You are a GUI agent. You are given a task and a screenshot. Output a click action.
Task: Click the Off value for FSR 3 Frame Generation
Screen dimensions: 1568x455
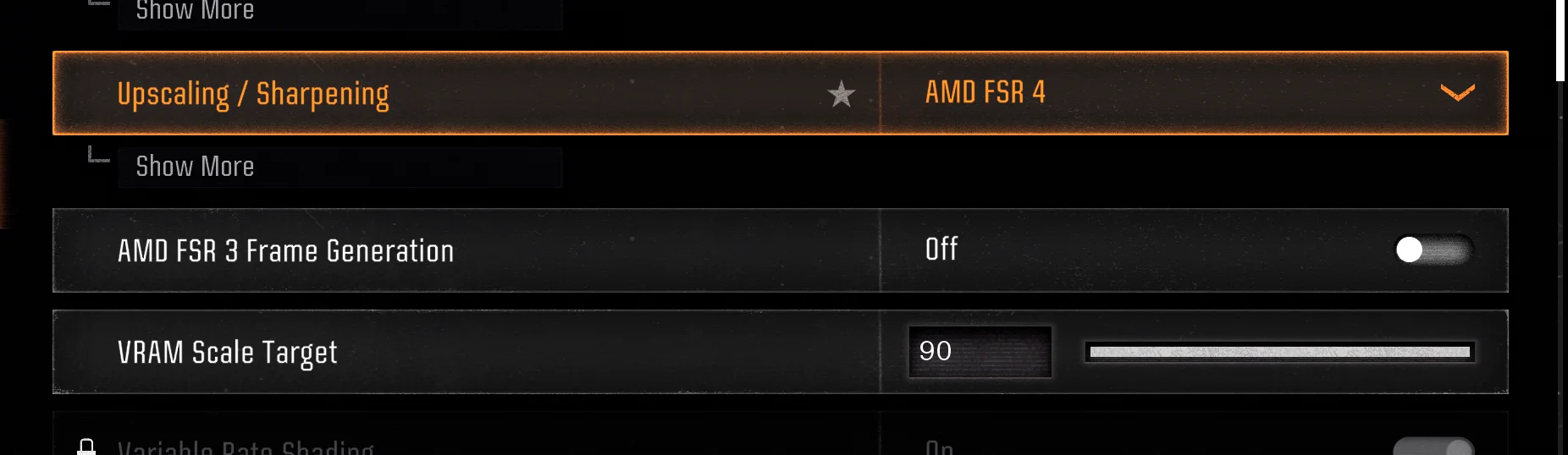941,249
